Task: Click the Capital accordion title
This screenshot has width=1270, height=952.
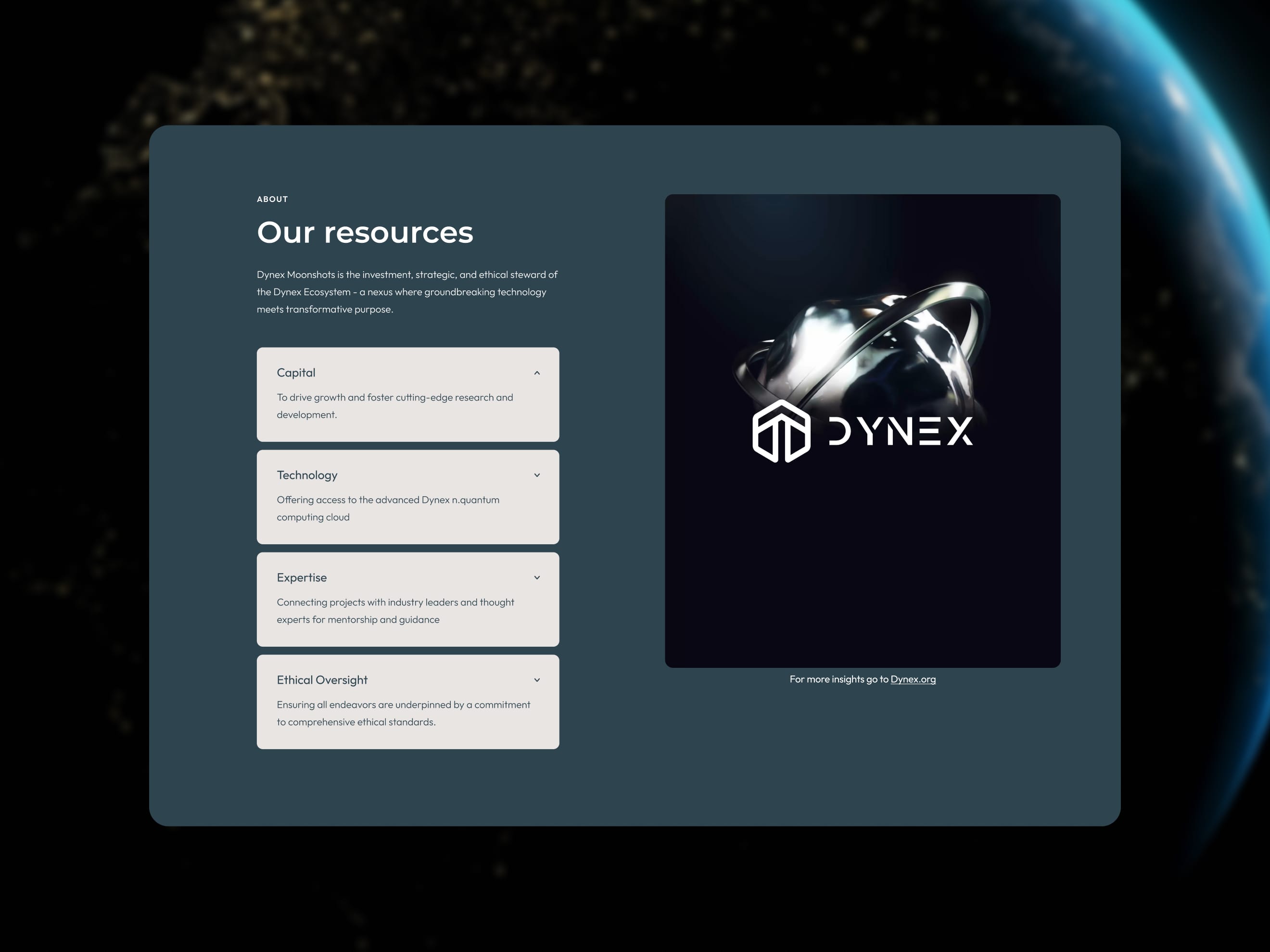Action: coord(296,373)
